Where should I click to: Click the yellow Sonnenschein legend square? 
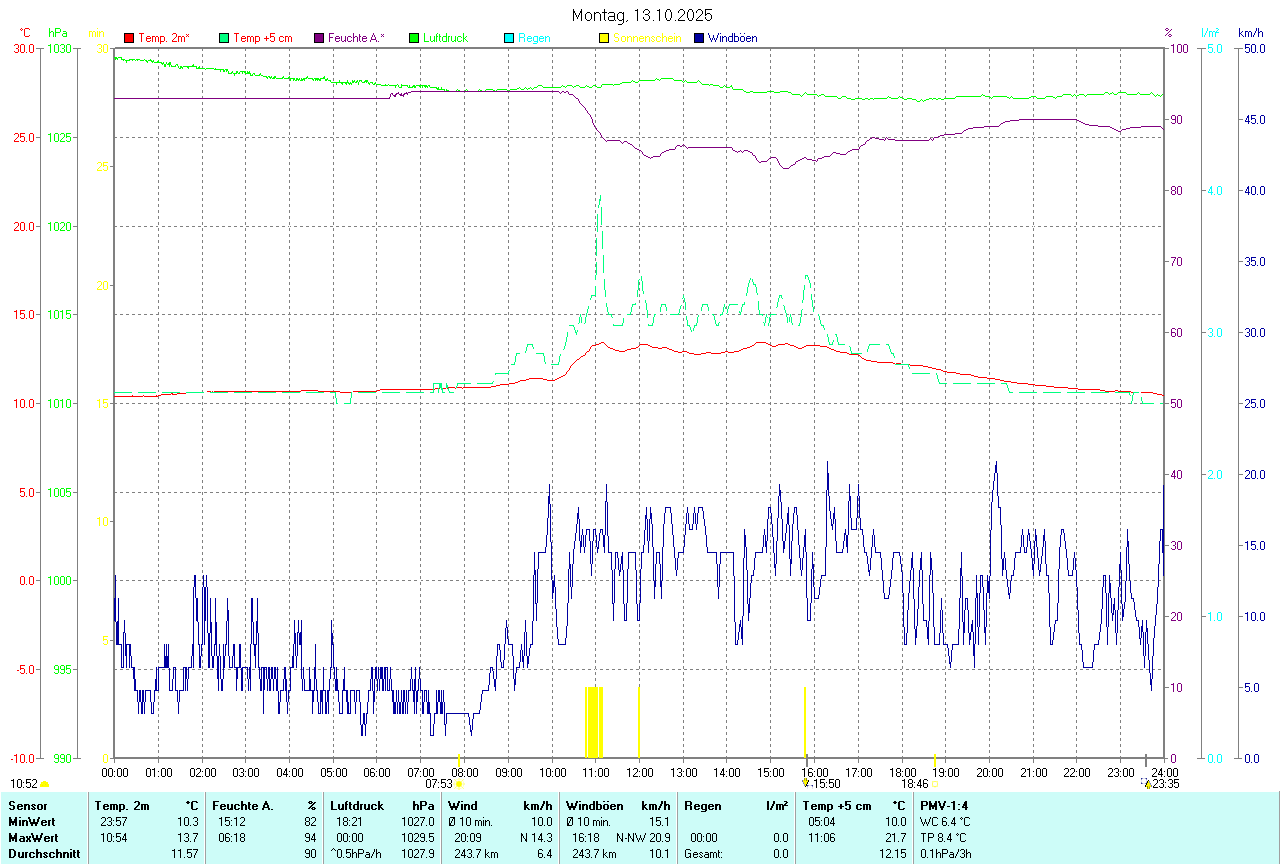point(604,38)
